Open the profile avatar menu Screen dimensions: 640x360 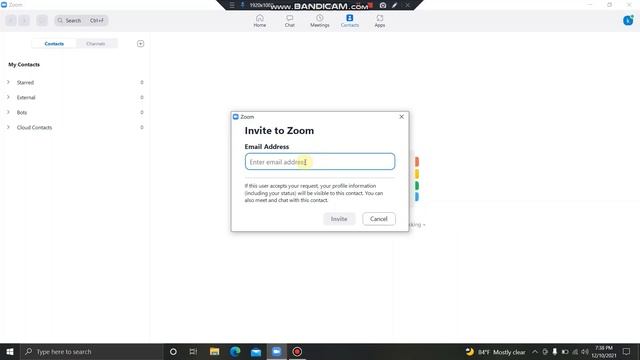point(628,20)
